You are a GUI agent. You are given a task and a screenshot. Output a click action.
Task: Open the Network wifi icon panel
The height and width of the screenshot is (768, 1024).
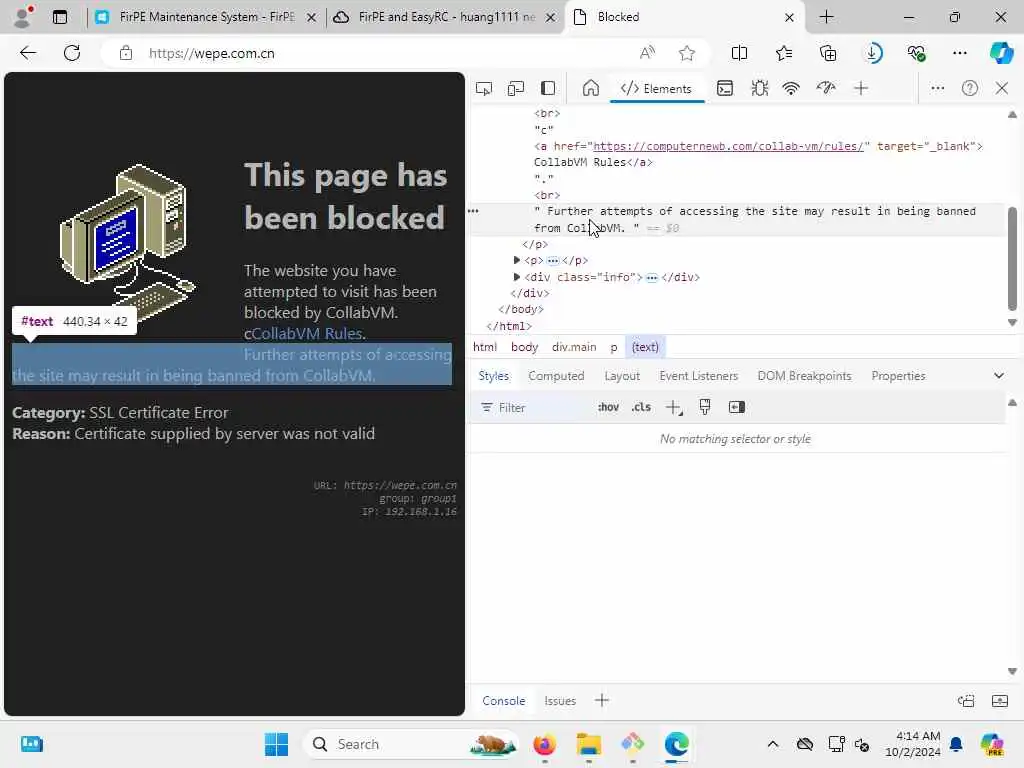click(x=791, y=88)
